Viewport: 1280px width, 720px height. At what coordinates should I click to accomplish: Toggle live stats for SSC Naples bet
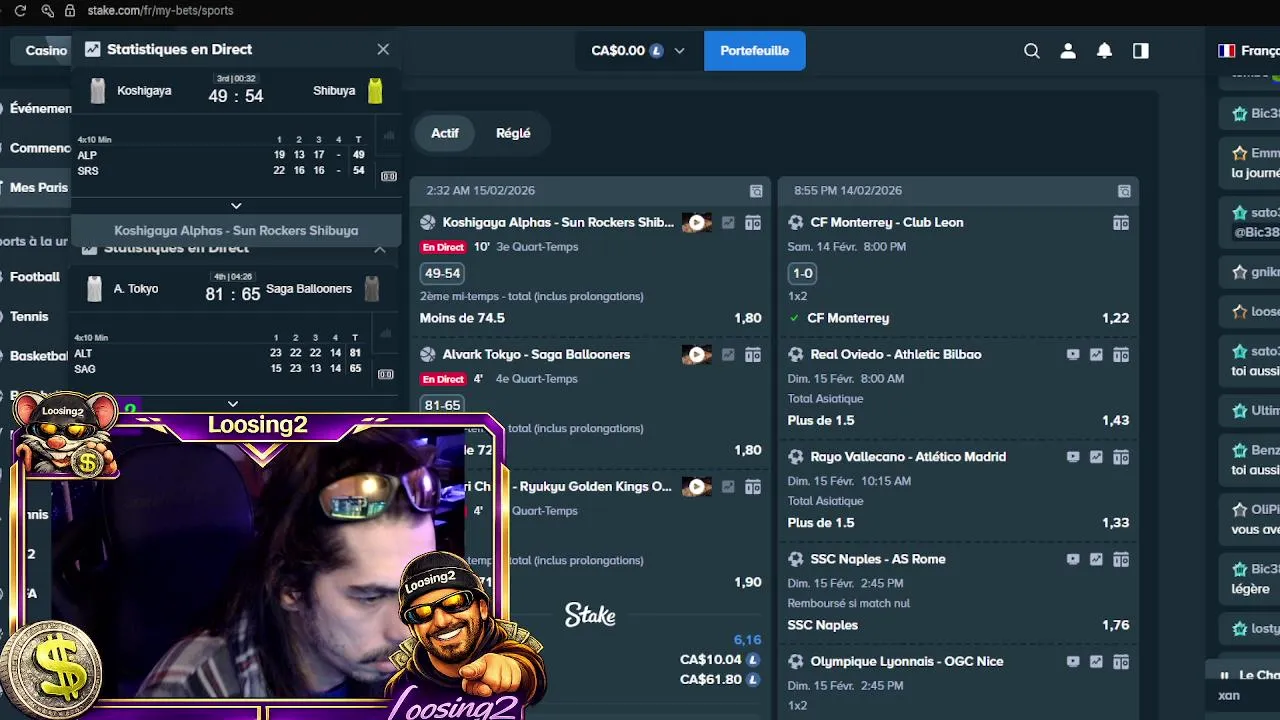pyautogui.click(x=1096, y=559)
